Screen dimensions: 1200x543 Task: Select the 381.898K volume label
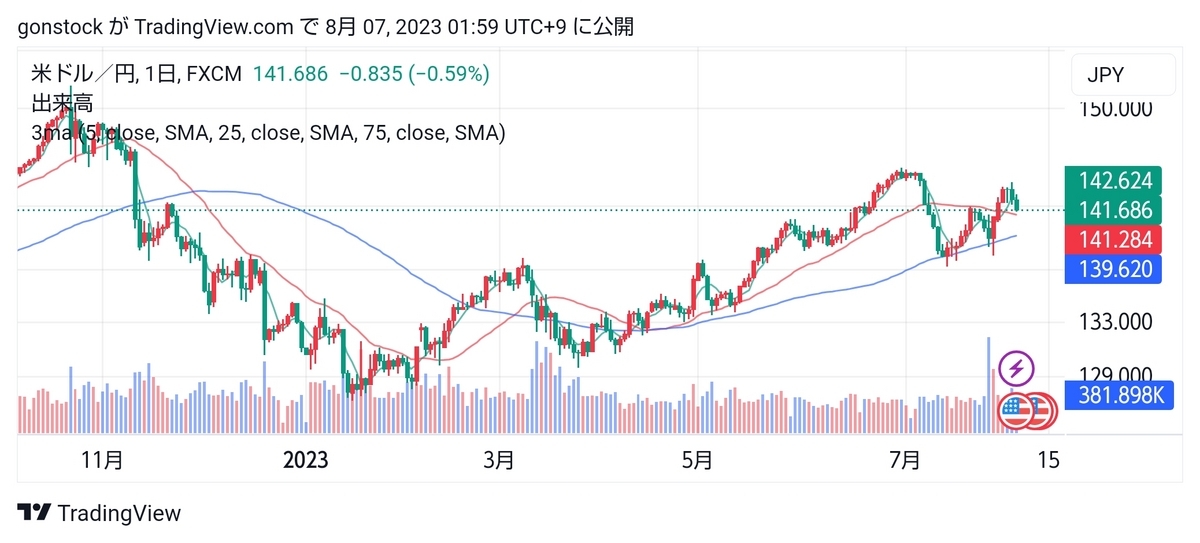(1114, 396)
